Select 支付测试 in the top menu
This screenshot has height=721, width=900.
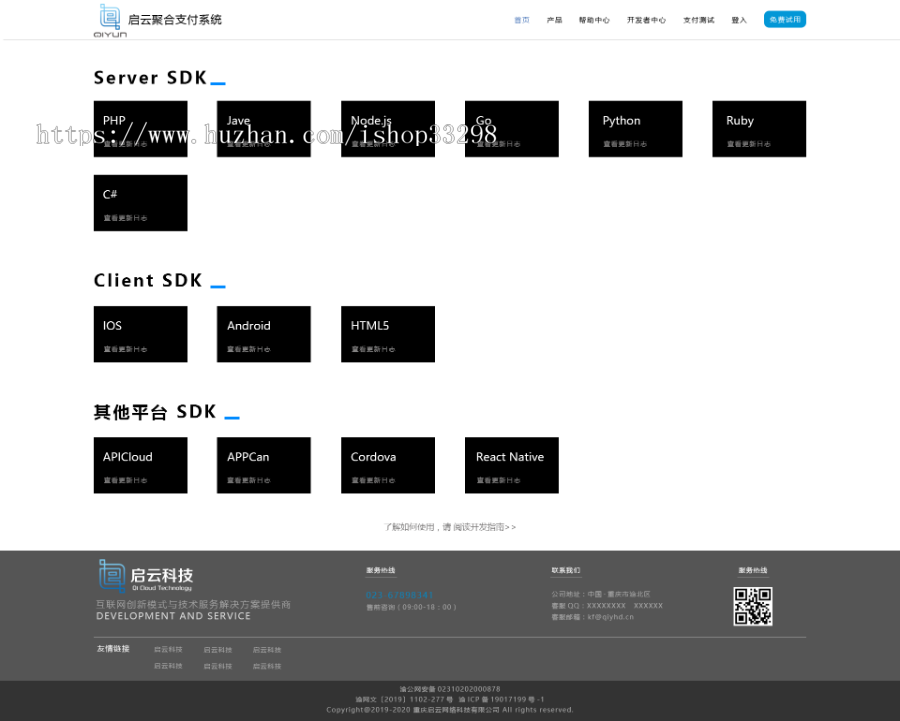(699, 20)
